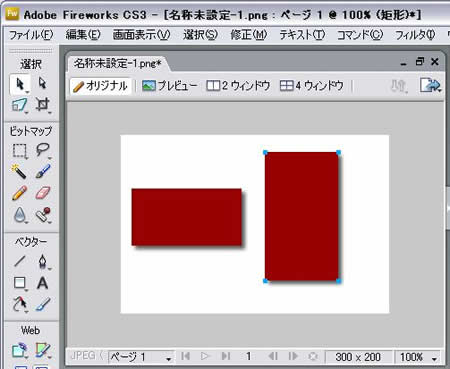Open the quick export icon
The height and width of the screenshot is (369, 450).
(x=430, y=86)
